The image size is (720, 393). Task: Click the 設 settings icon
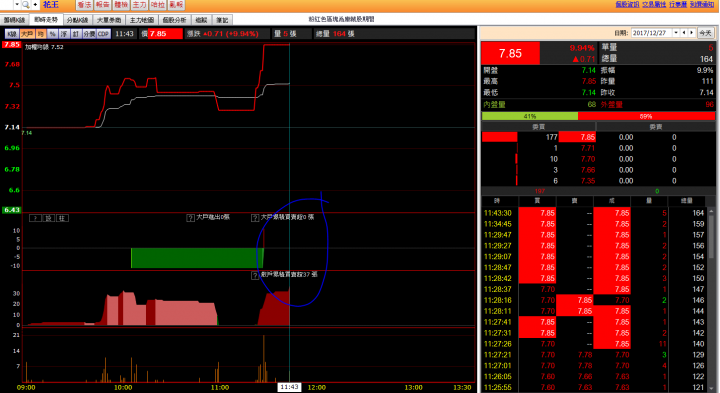tap(49, 218)
